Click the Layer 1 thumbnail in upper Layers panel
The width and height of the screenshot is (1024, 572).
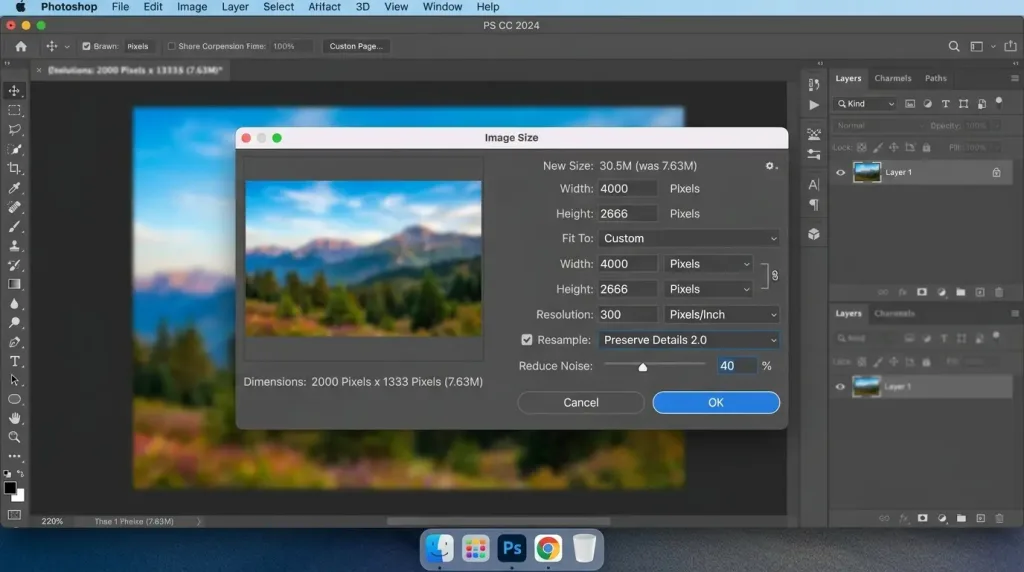[x=867, y=172]
